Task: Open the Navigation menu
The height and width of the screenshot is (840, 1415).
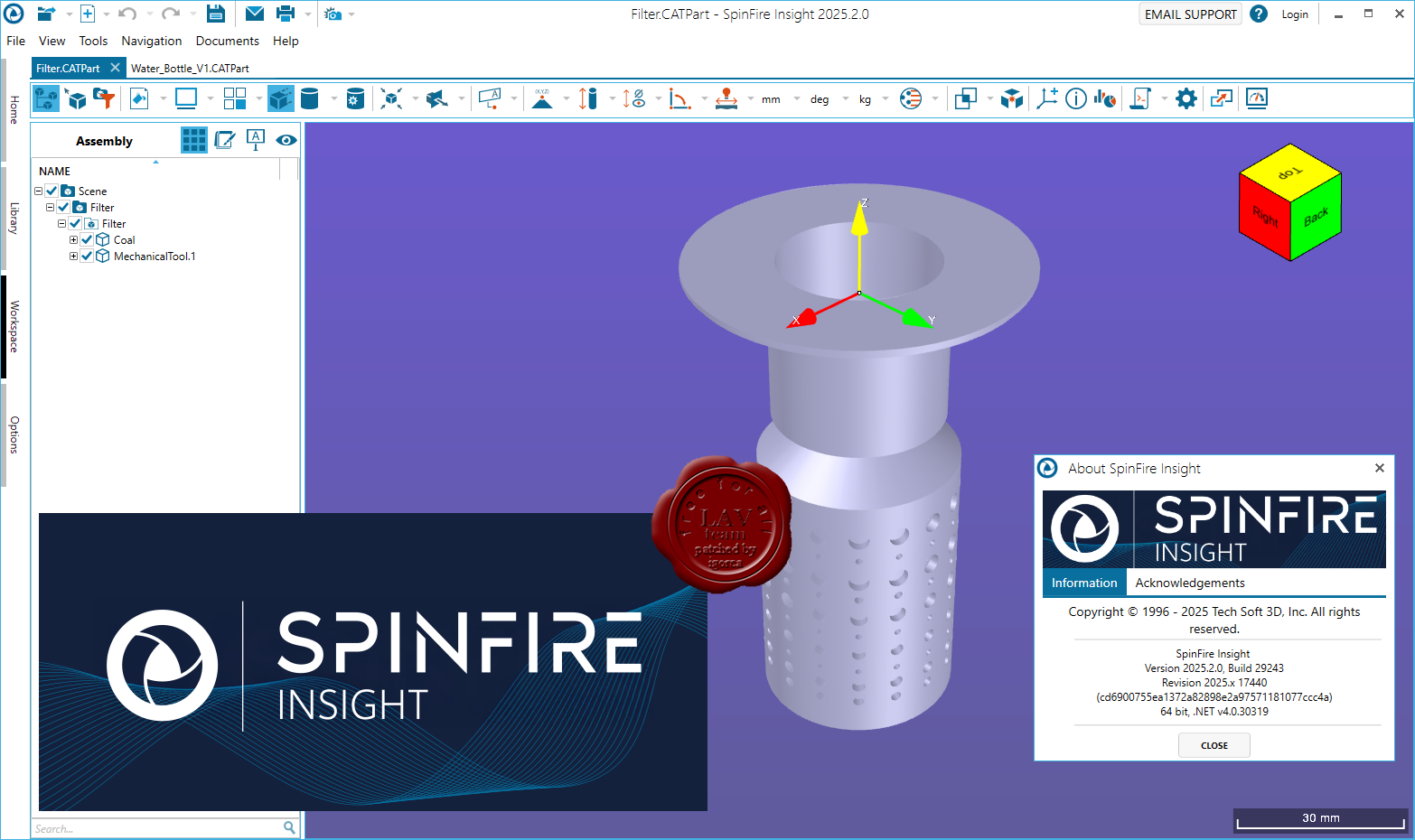Action: click(x=152, y=41)
